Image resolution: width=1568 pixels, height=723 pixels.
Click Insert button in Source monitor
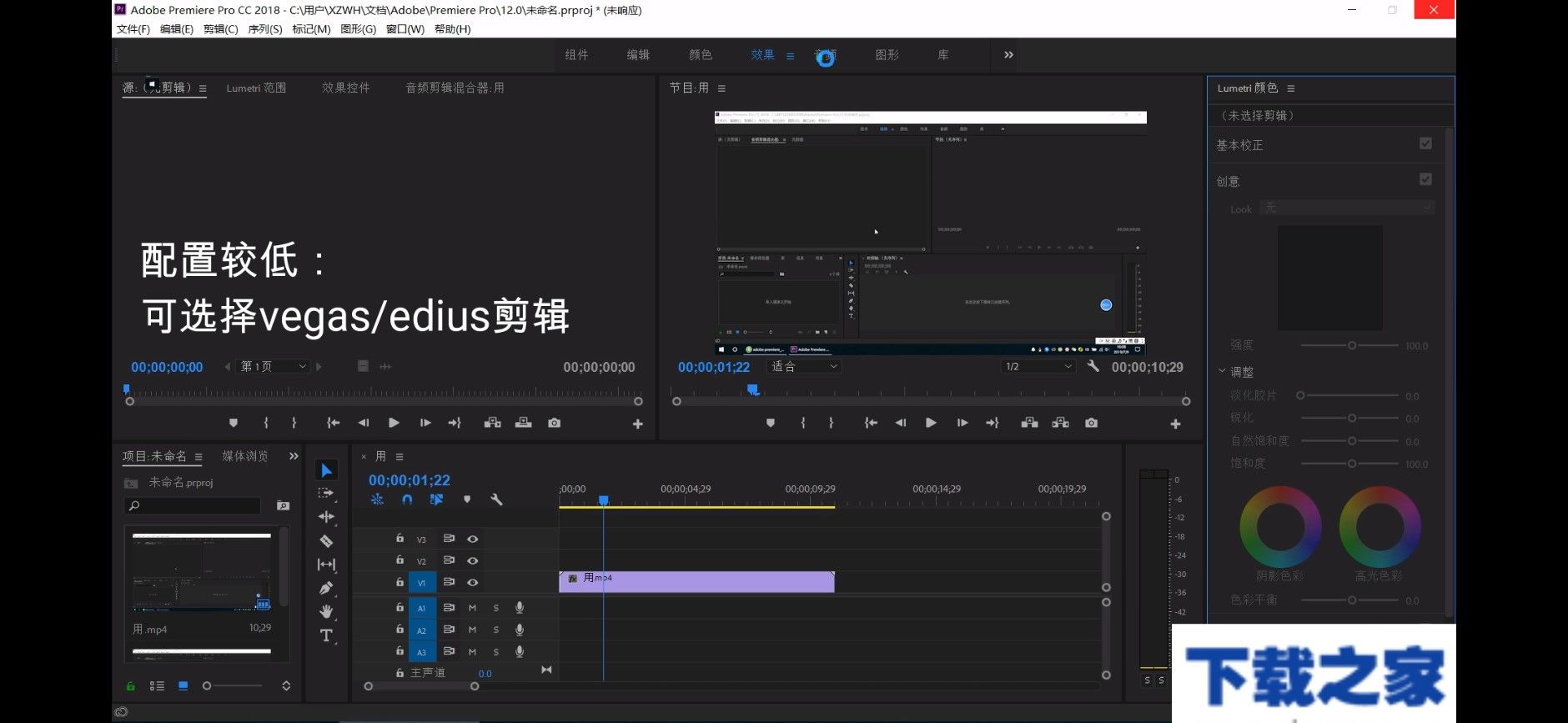(x=493, y=423)
